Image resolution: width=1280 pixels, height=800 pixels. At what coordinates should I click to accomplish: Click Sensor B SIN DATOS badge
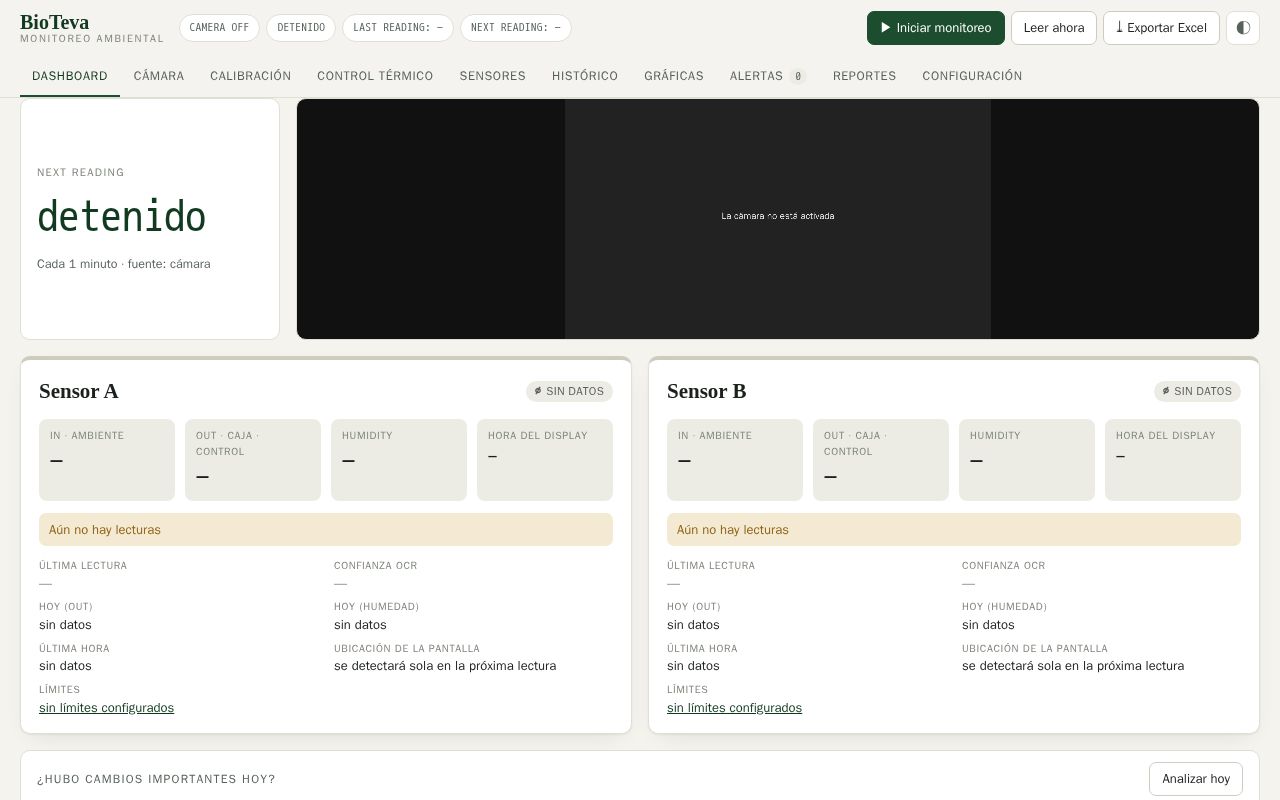point(1198,391)
